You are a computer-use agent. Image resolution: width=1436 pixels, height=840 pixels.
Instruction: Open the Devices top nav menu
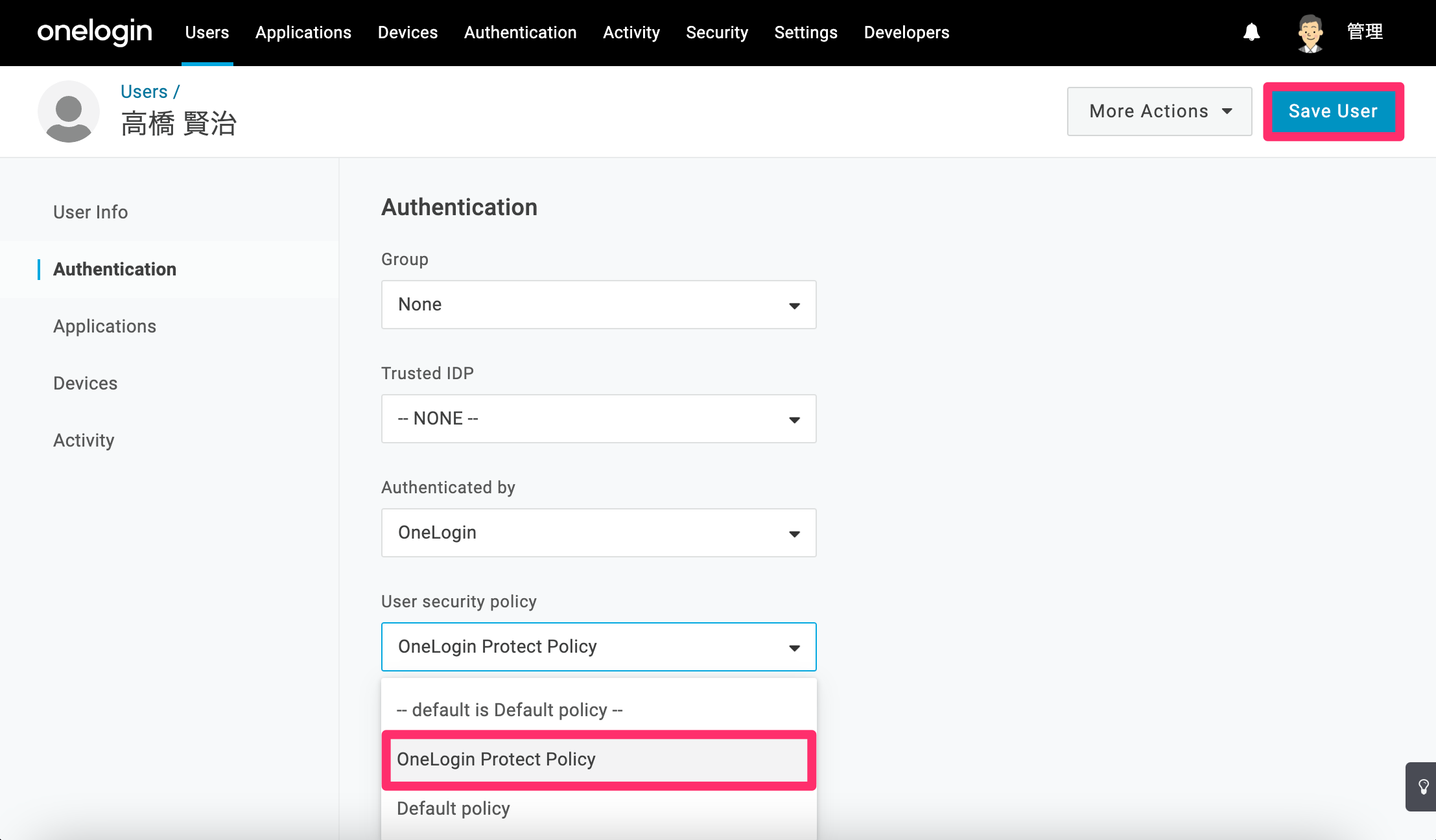pos(408,32)
